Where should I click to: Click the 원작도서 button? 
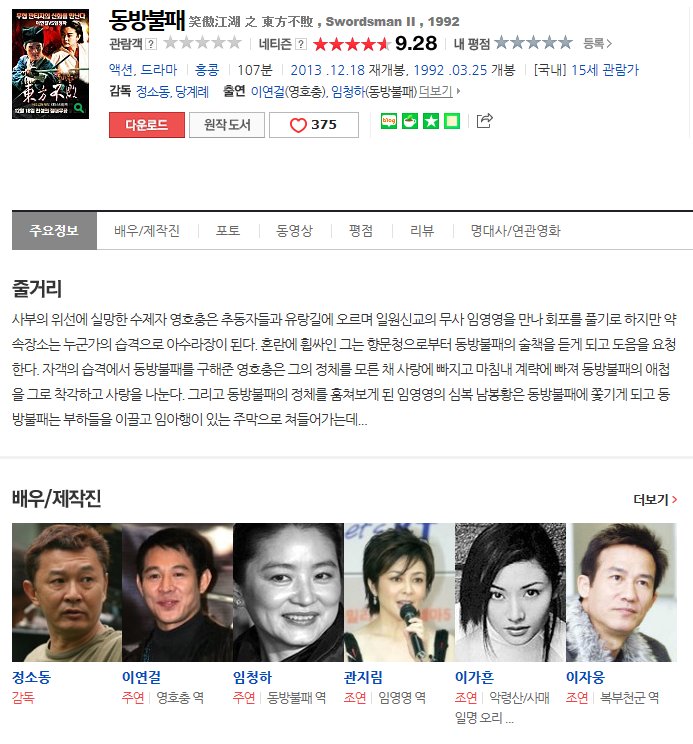[227, 125]
